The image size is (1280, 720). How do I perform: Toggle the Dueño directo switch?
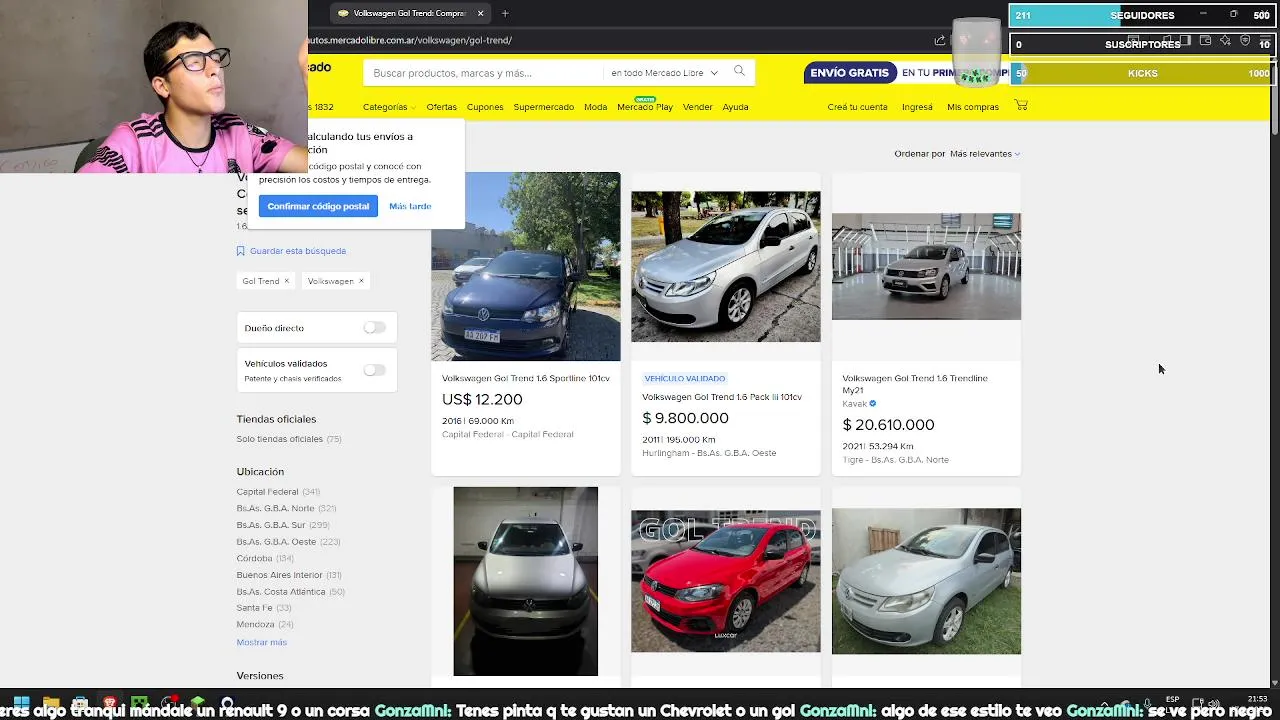coord(374,327)
